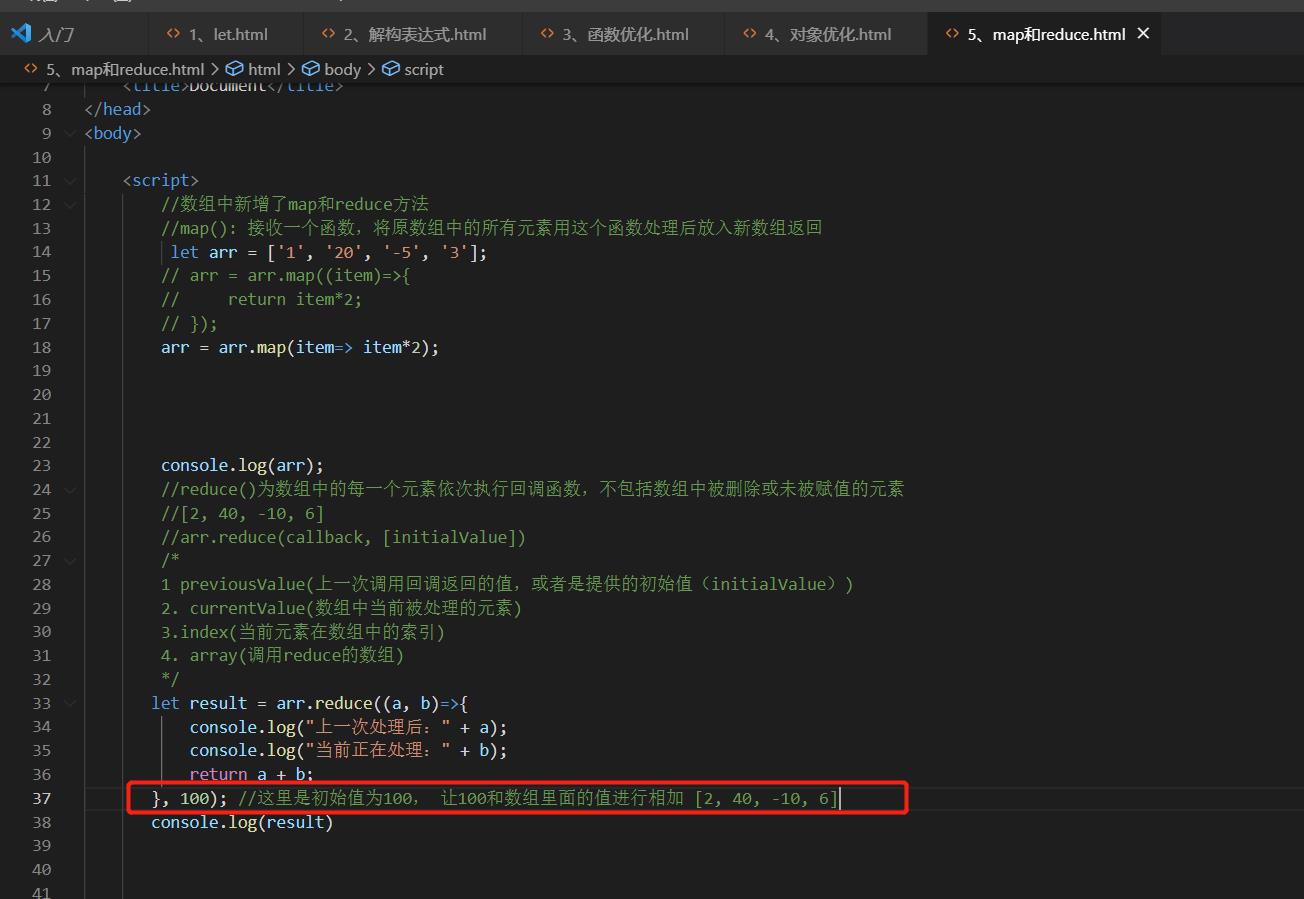Click the 2. currentValue comment line
The height and width of the screenshot is (899, 1304).
pyautogui.click(x=342, y=608)
